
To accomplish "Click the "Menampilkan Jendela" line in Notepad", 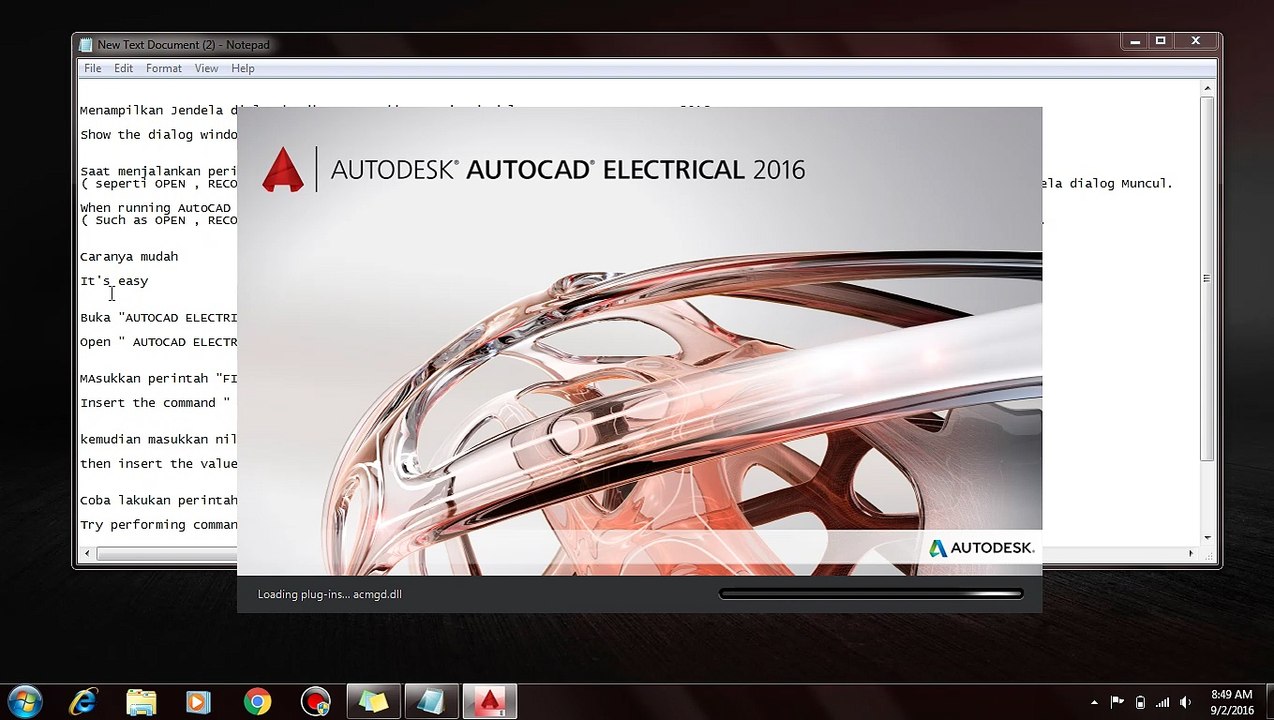I will point(158,110).
